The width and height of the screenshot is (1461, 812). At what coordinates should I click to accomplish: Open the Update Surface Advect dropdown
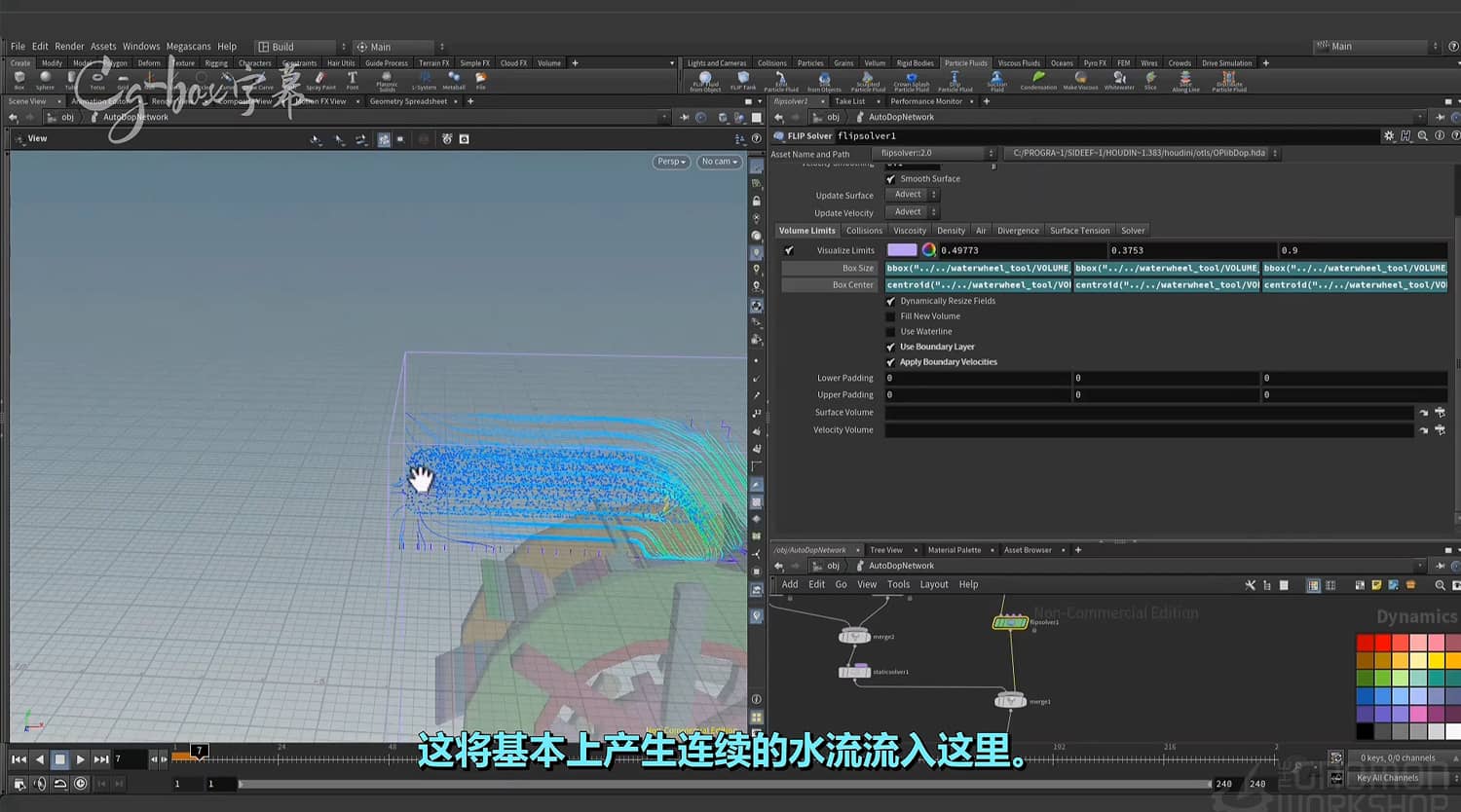910,194
